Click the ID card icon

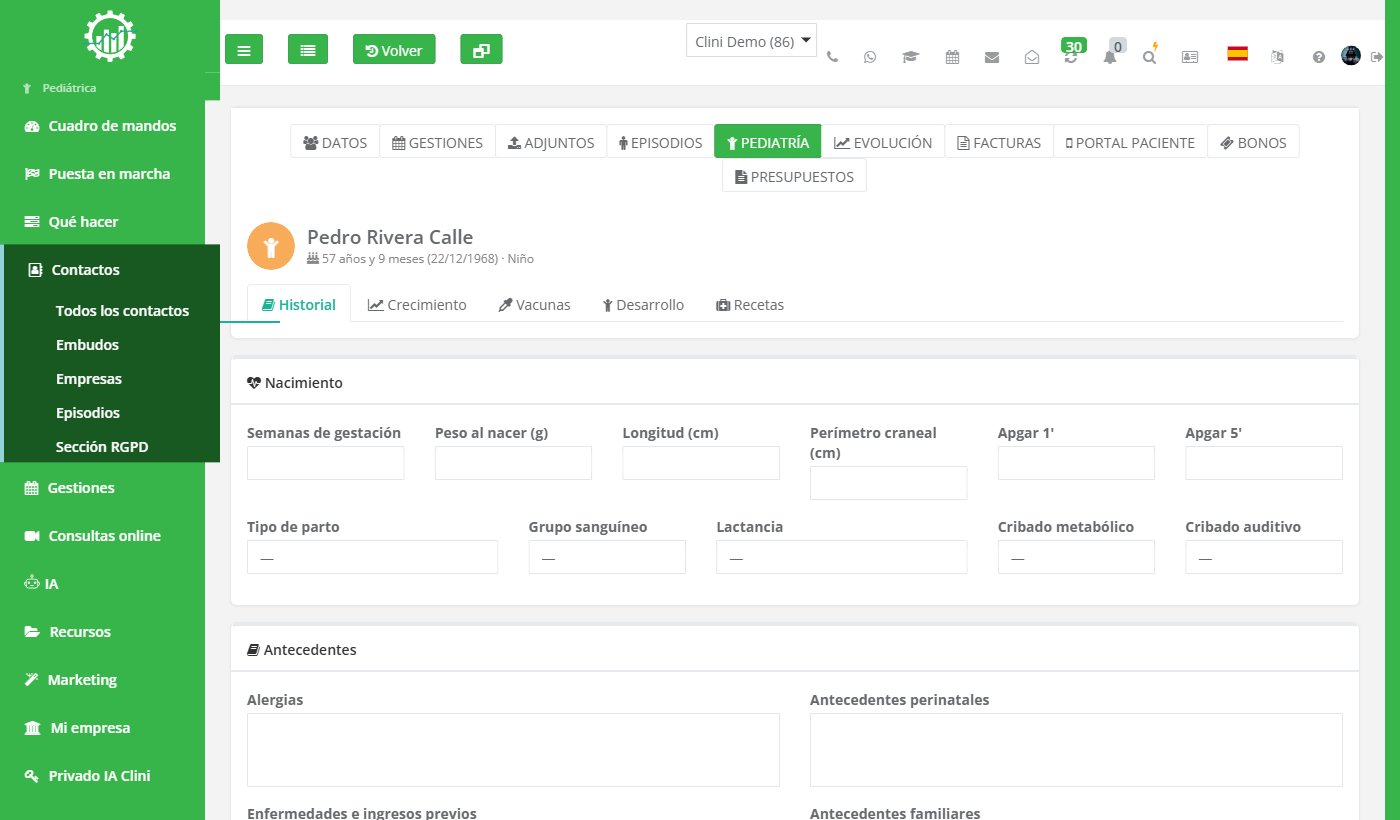1190,57
